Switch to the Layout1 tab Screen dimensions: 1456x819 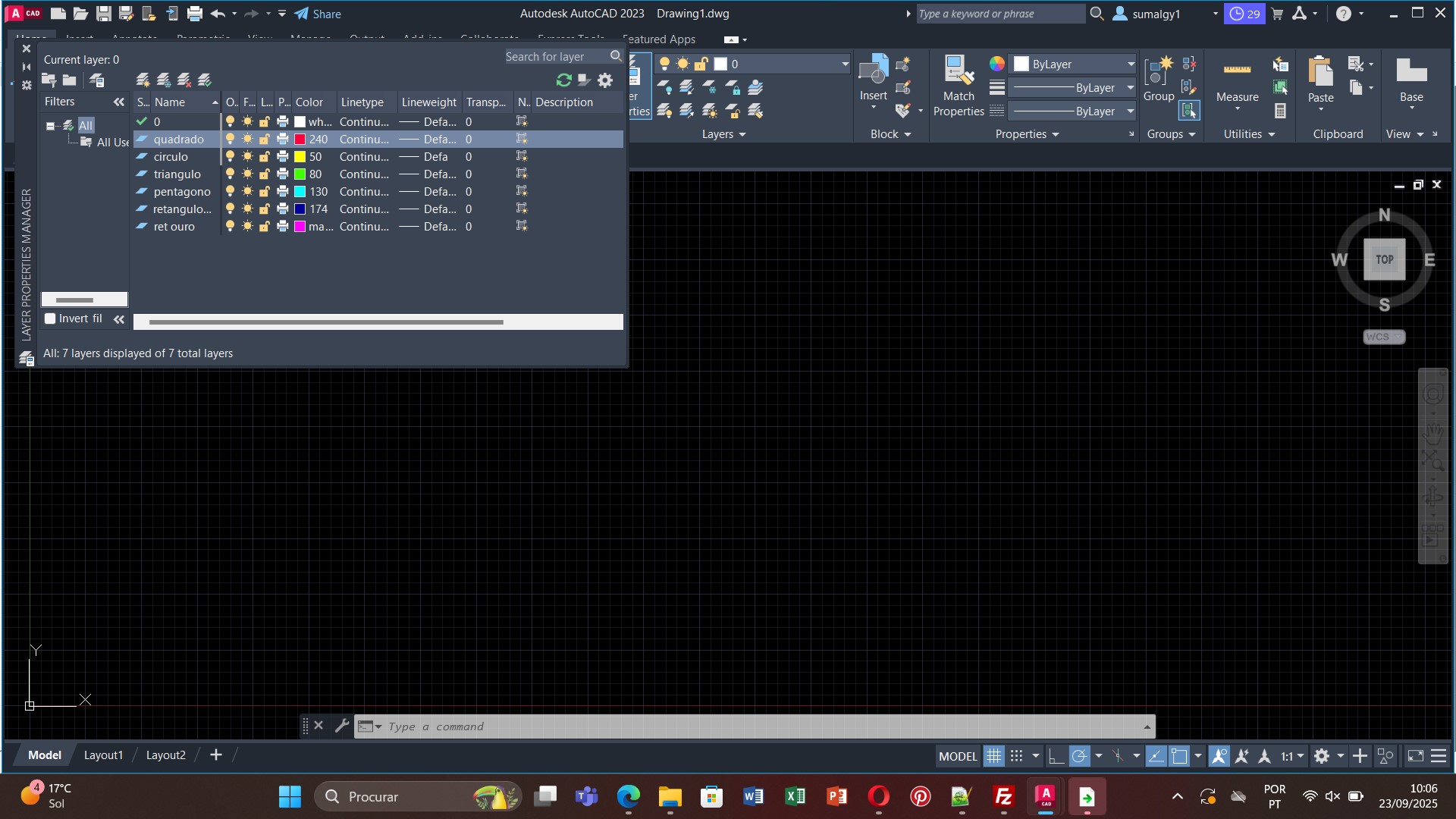click(103, 755)
